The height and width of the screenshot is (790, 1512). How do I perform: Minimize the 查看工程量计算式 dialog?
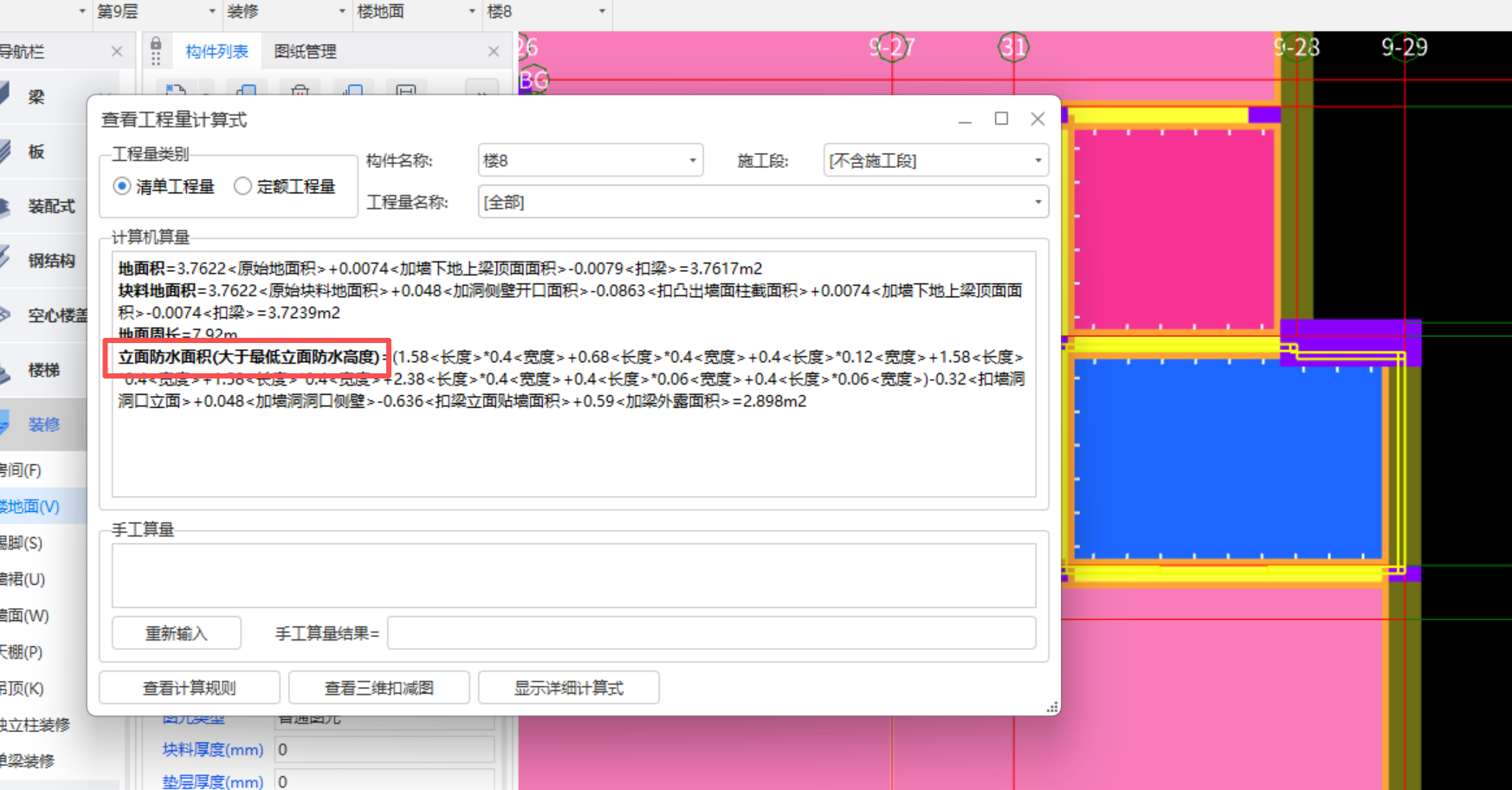(x=965, y=120)
